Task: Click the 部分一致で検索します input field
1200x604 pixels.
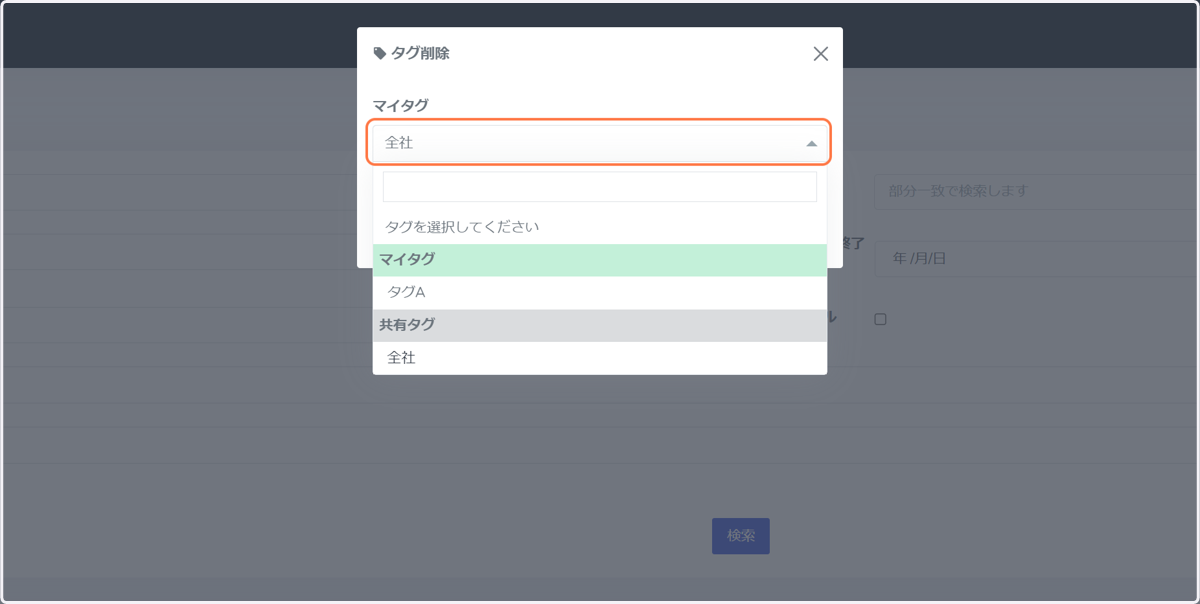Action: click(1034, 191)
